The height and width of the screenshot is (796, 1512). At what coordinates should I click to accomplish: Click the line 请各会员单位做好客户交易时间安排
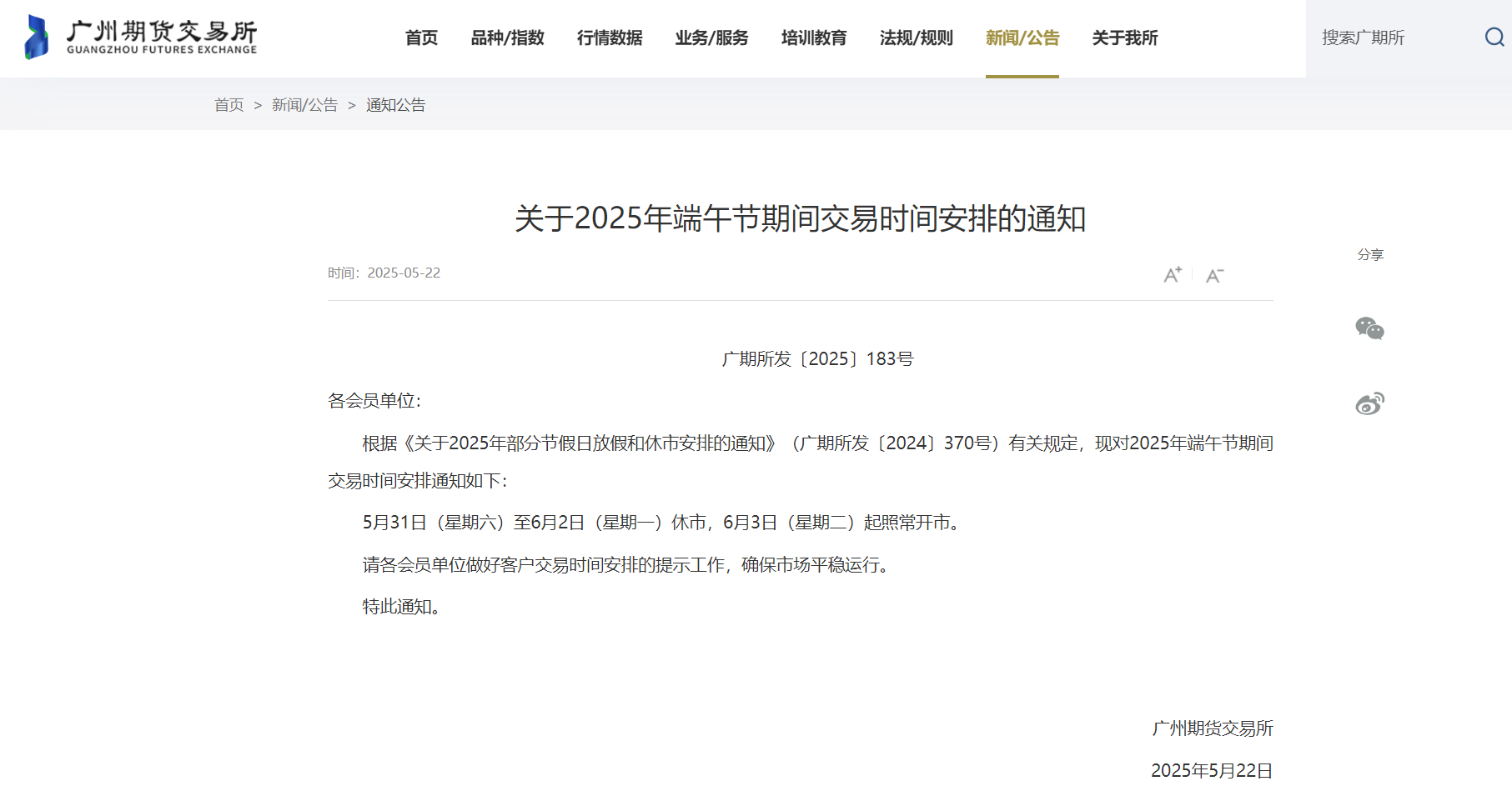coord(627,565)
